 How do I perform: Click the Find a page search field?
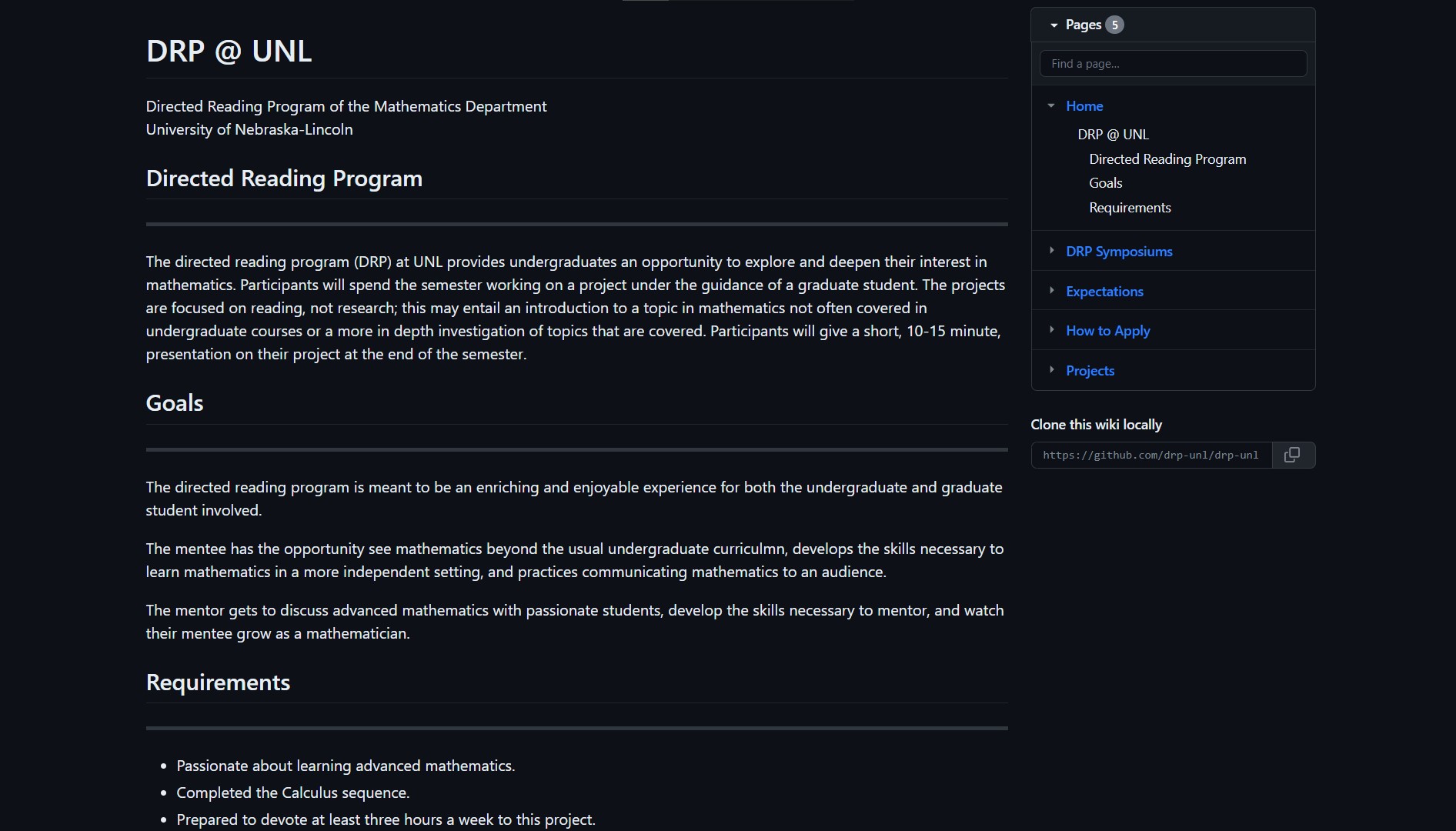point(1172,64)
